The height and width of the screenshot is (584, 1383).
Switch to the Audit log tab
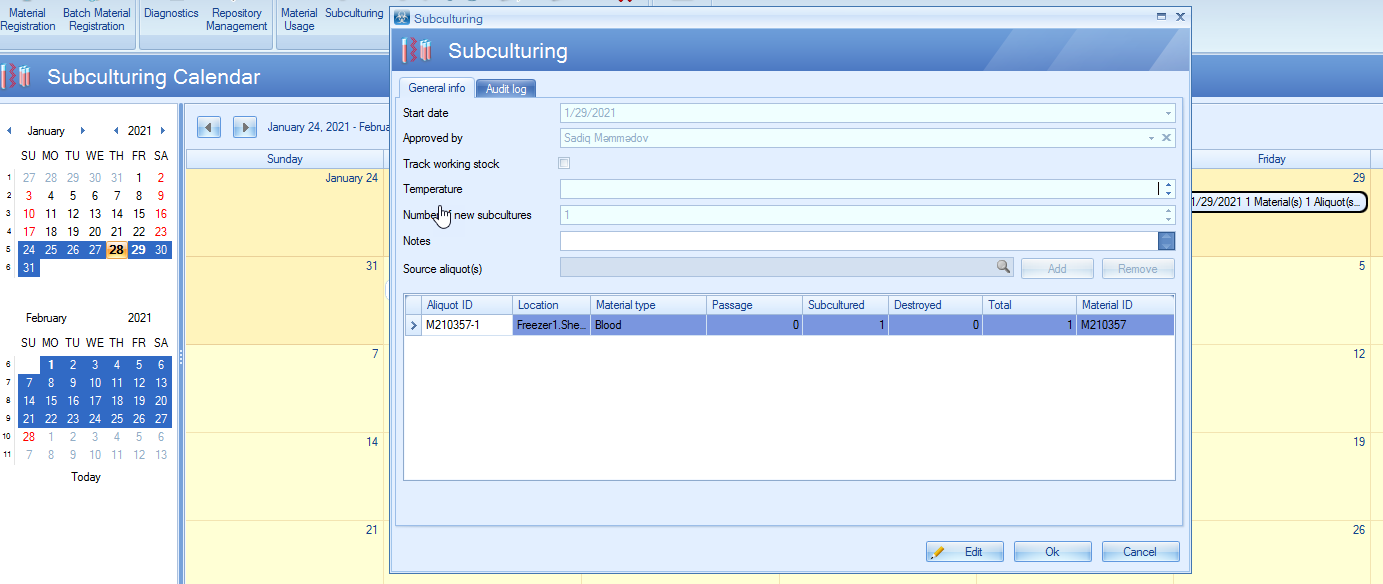point(506,89)
